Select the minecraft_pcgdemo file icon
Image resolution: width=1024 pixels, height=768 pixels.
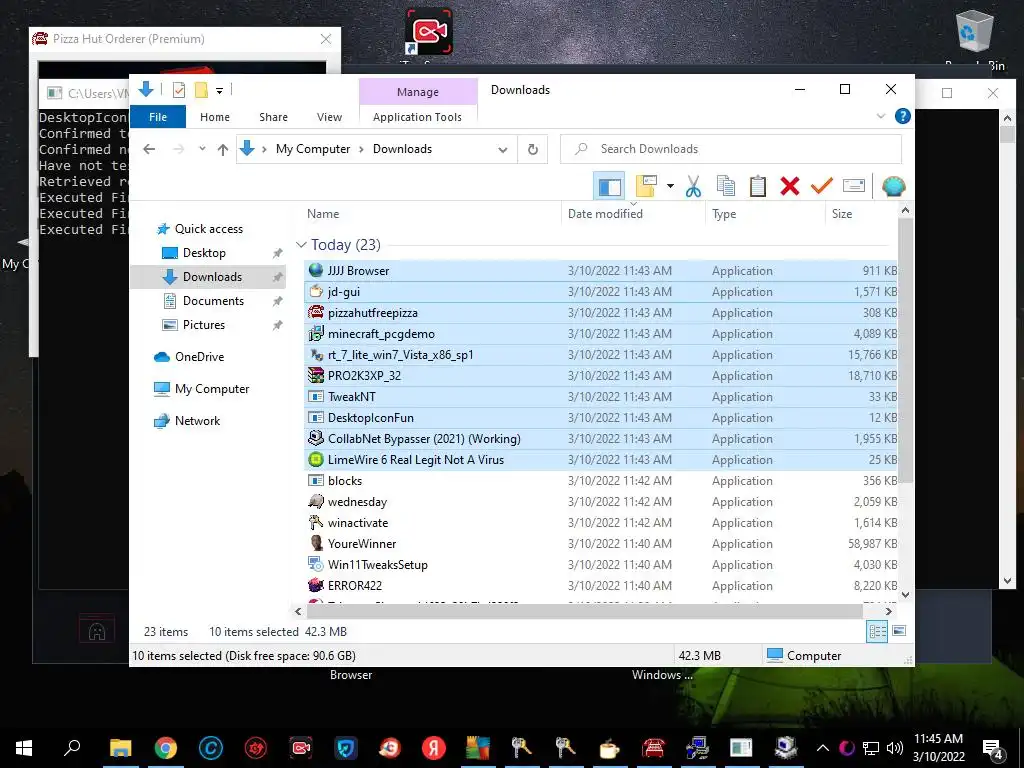click(x=315, y=334)
